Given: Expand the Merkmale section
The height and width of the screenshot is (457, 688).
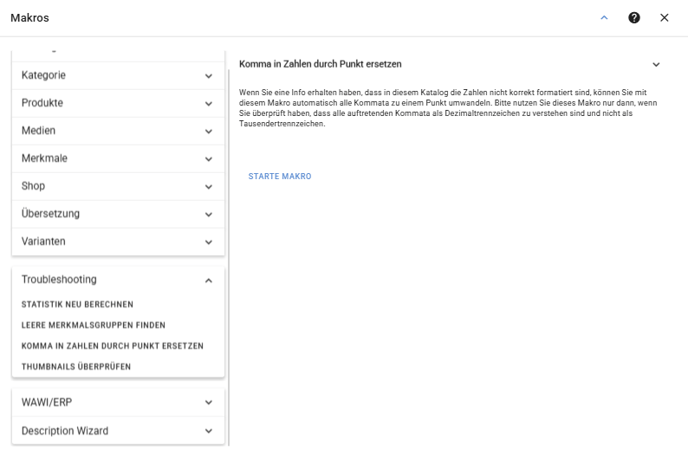Looking at the screenshot, I should tap(118, 158).
